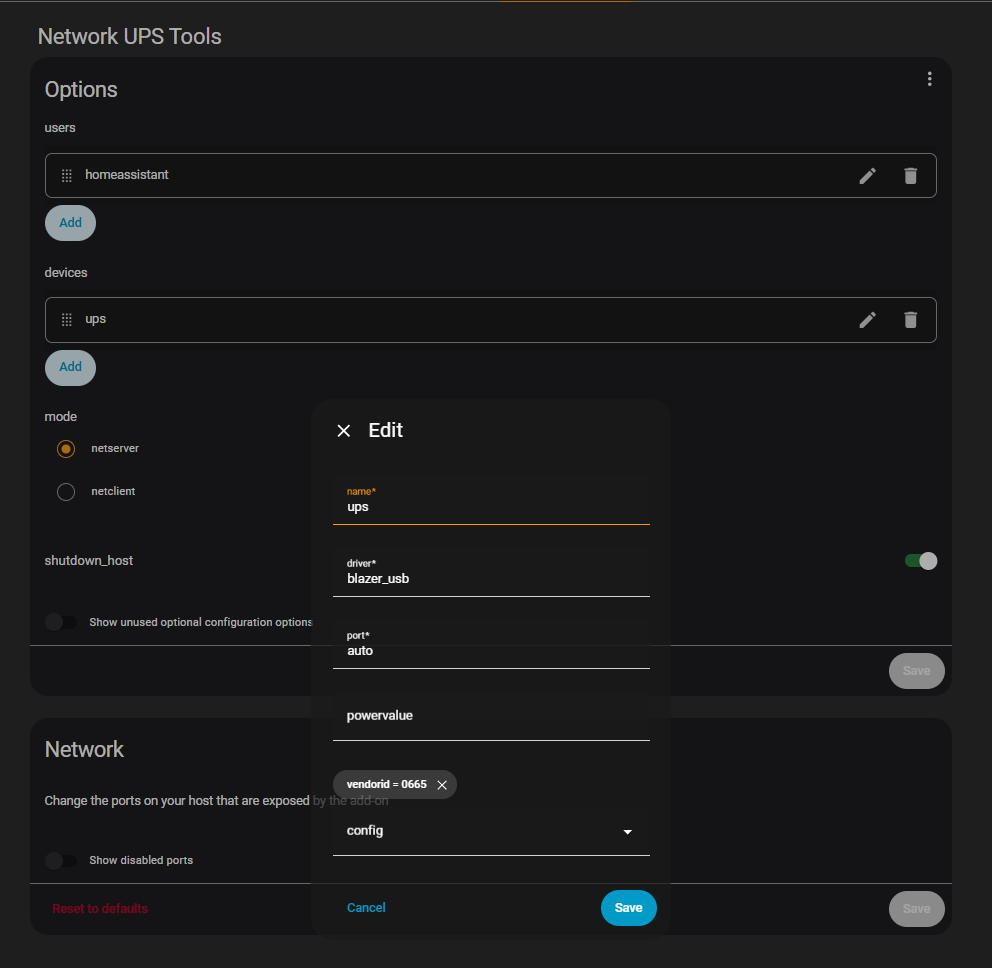
Task: Open the three-dot Options overflow menu
Action: (929, 79)
